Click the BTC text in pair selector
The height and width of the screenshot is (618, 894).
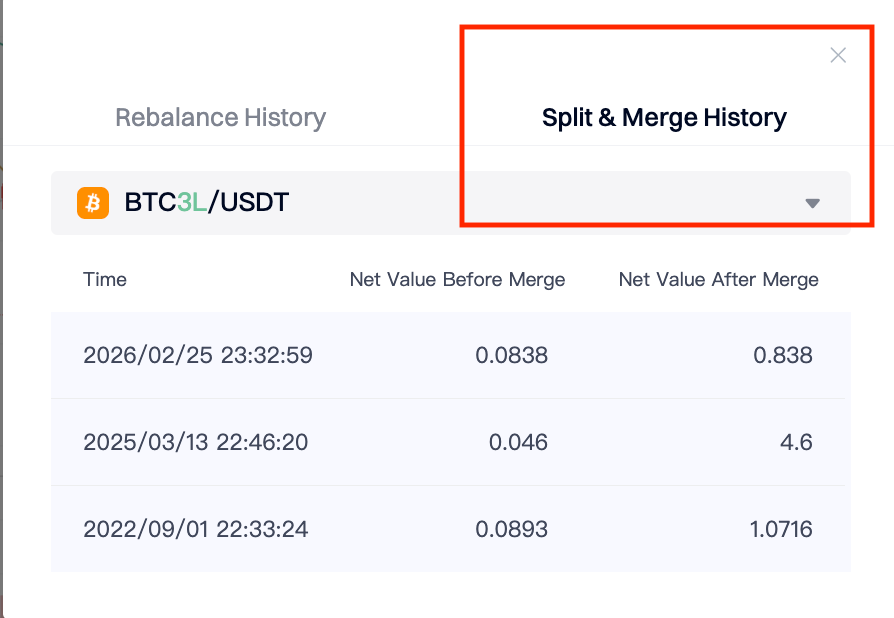(x=150, y=202)
